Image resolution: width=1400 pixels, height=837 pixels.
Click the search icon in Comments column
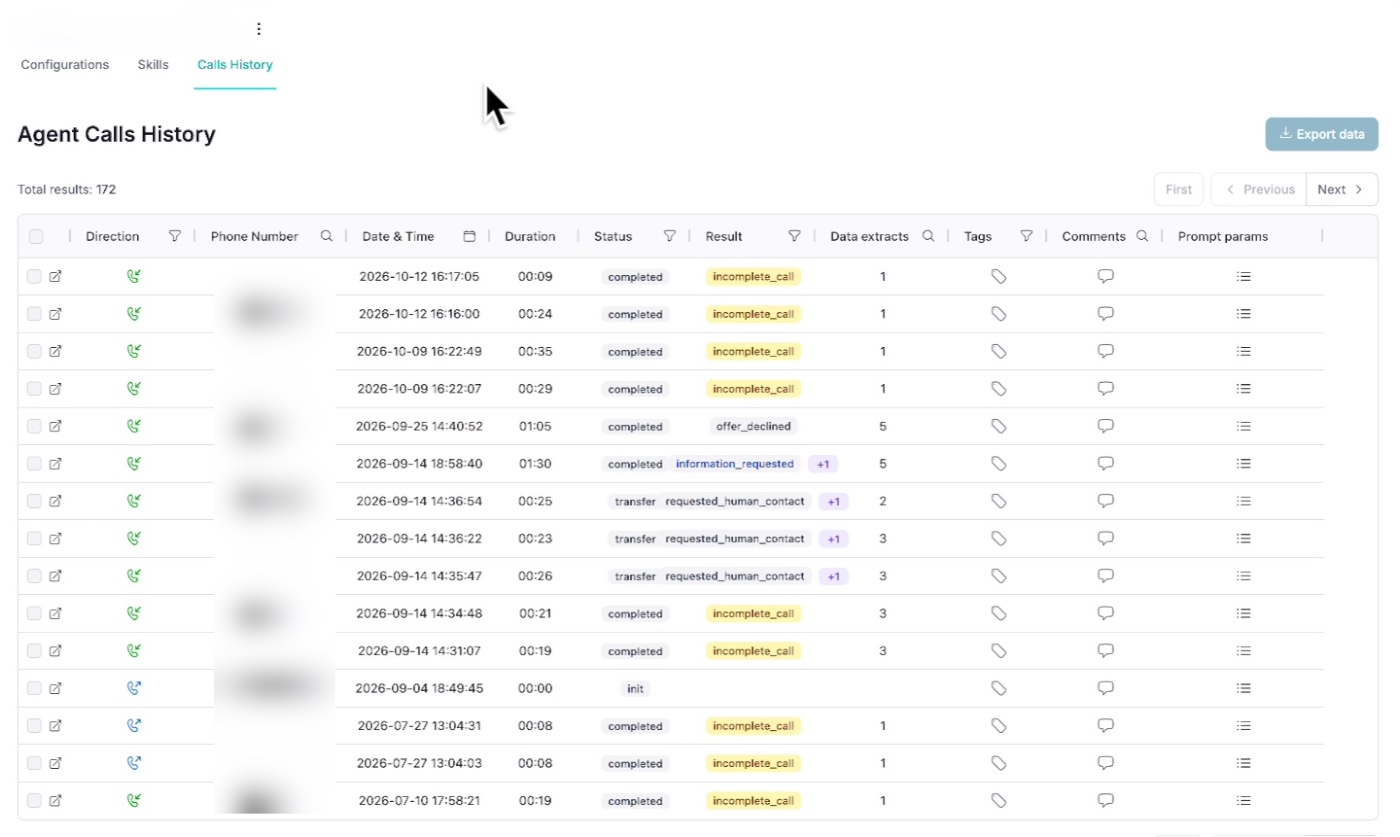click(1143, 237)
